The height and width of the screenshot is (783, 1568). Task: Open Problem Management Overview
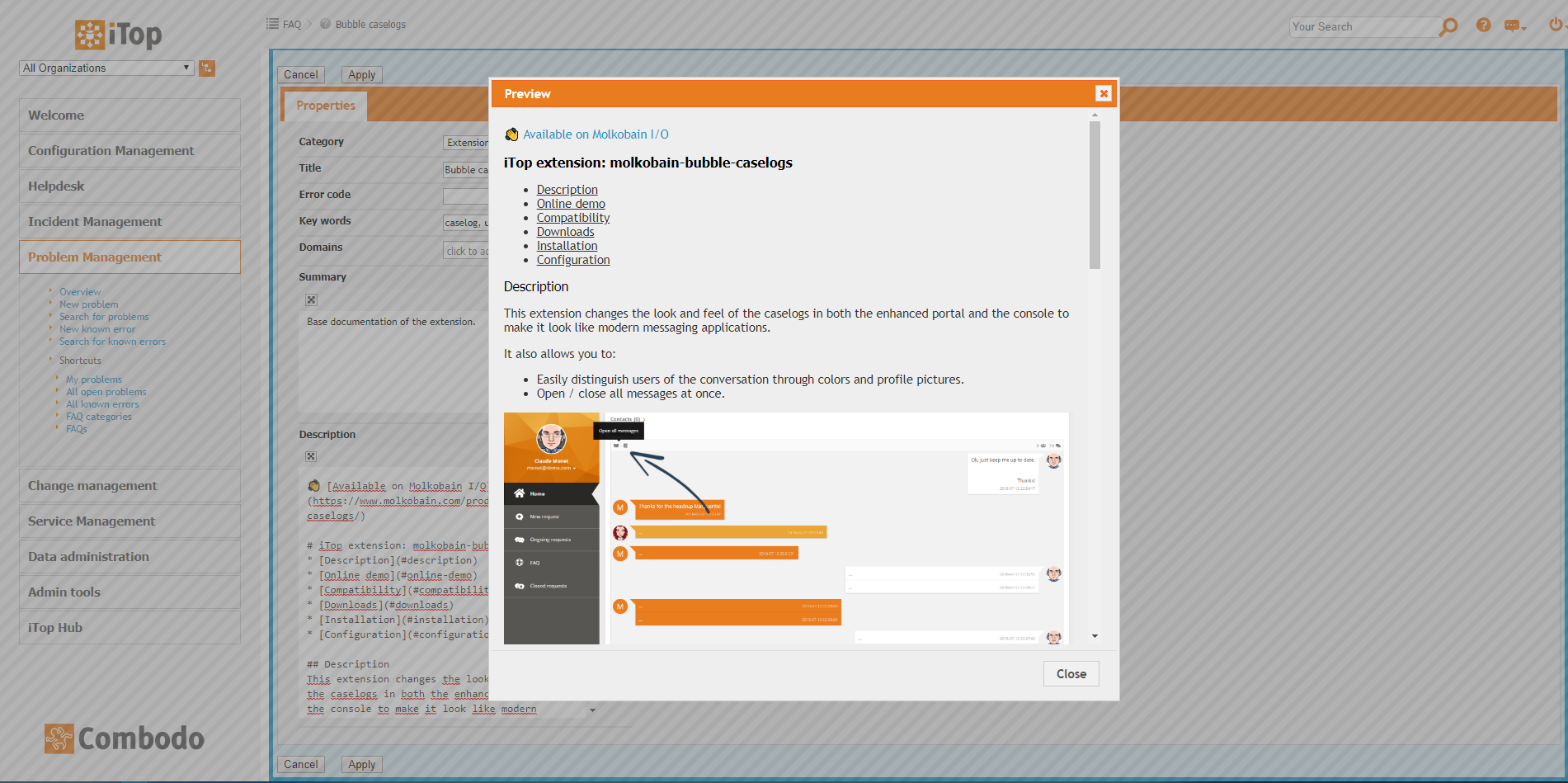coord(80,292)
